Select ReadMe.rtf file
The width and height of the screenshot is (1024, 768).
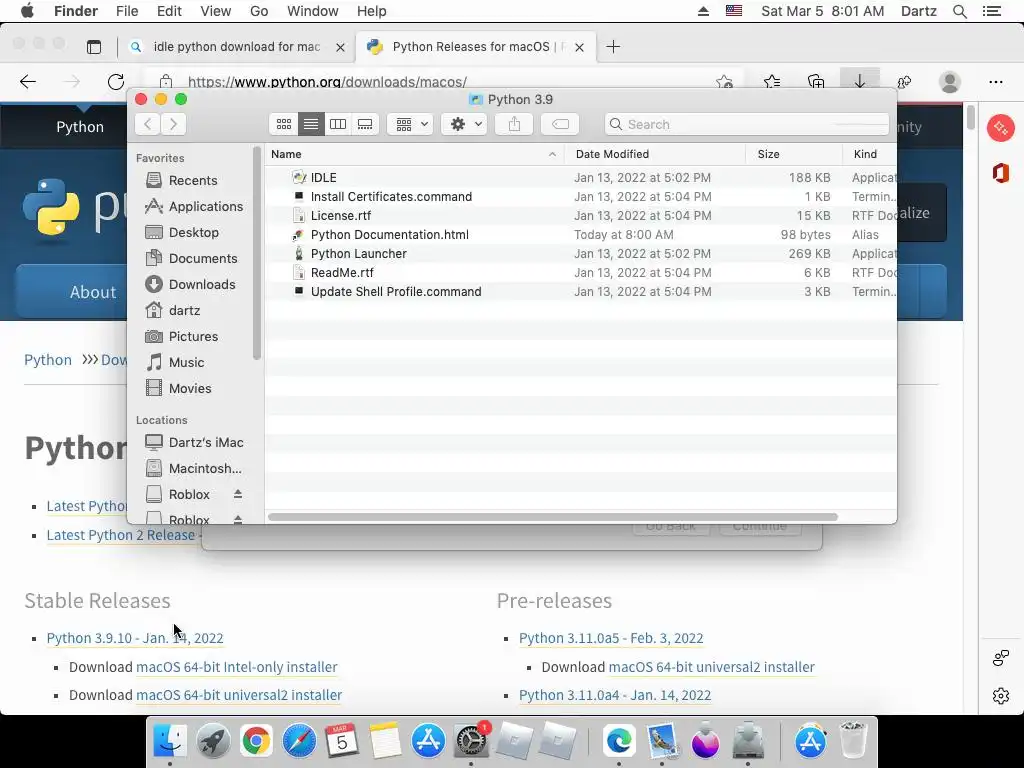pyautogui.click(x=581, y=272)
